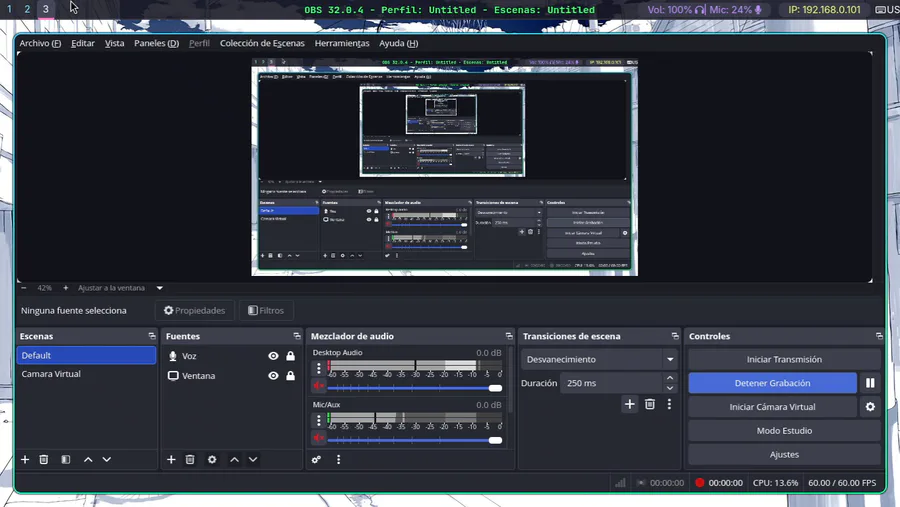This screenshot has width=900, height=507.
Task: Open the Ayuda menu
Action: pos(398,43)
